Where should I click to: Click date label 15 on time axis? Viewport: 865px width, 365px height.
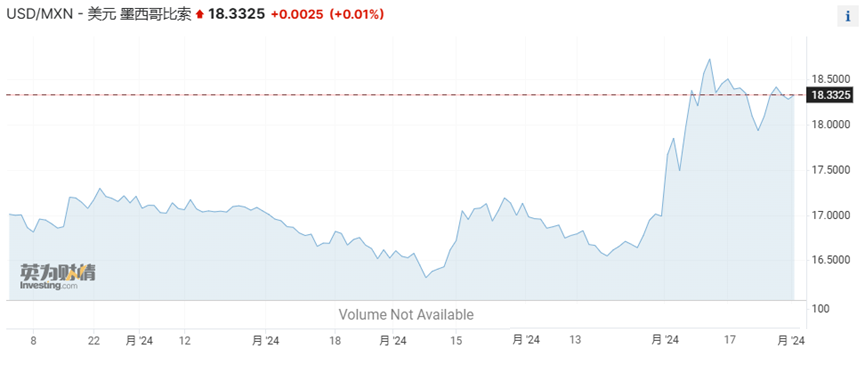(456, 341)
